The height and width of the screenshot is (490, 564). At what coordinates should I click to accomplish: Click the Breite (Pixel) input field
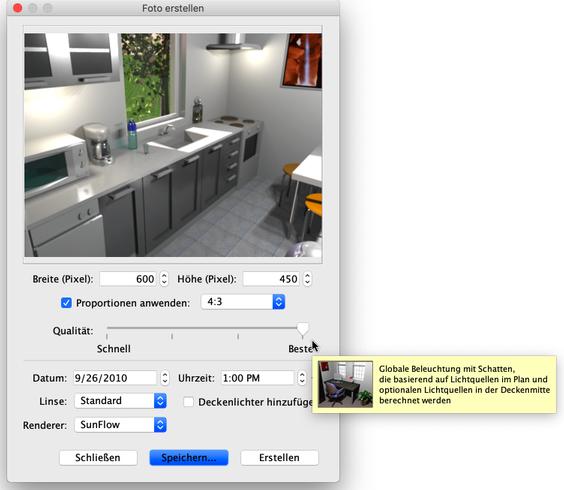tap(128, 279)
